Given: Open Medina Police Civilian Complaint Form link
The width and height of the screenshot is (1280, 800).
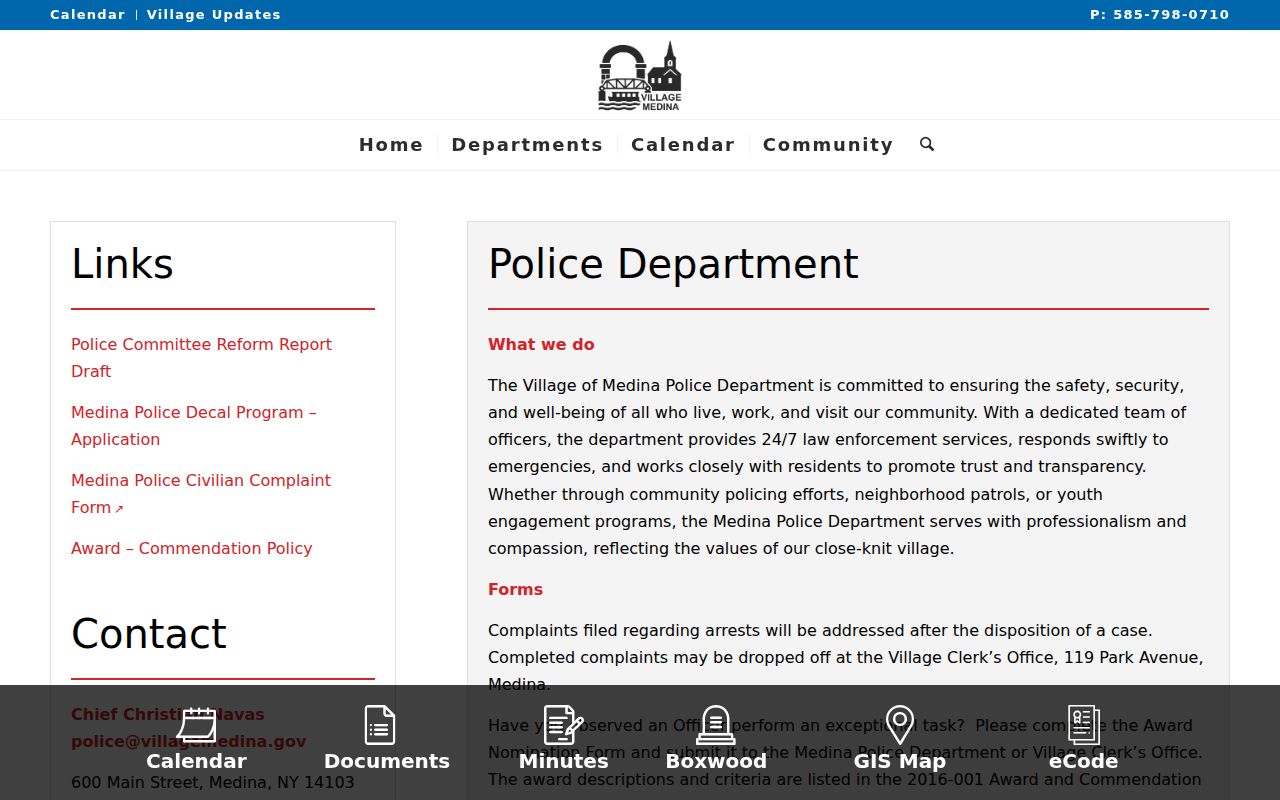Looking at the screenshot, I should (x=201, y=493).
